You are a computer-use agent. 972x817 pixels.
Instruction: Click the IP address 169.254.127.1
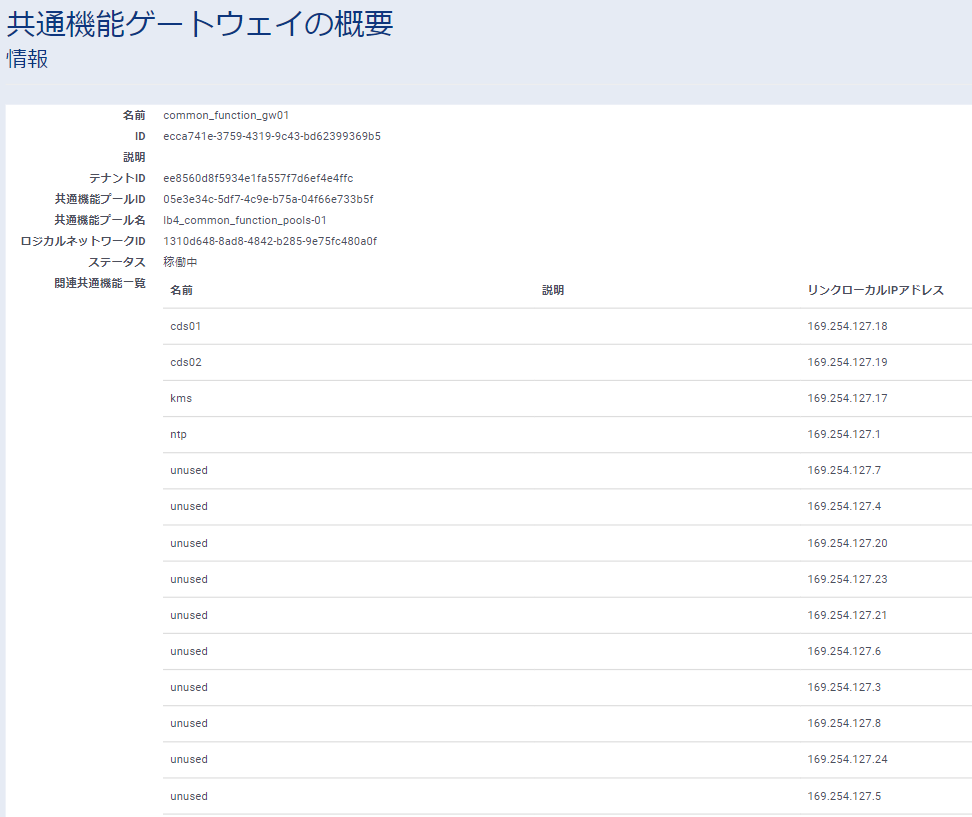tap(844, 434)
